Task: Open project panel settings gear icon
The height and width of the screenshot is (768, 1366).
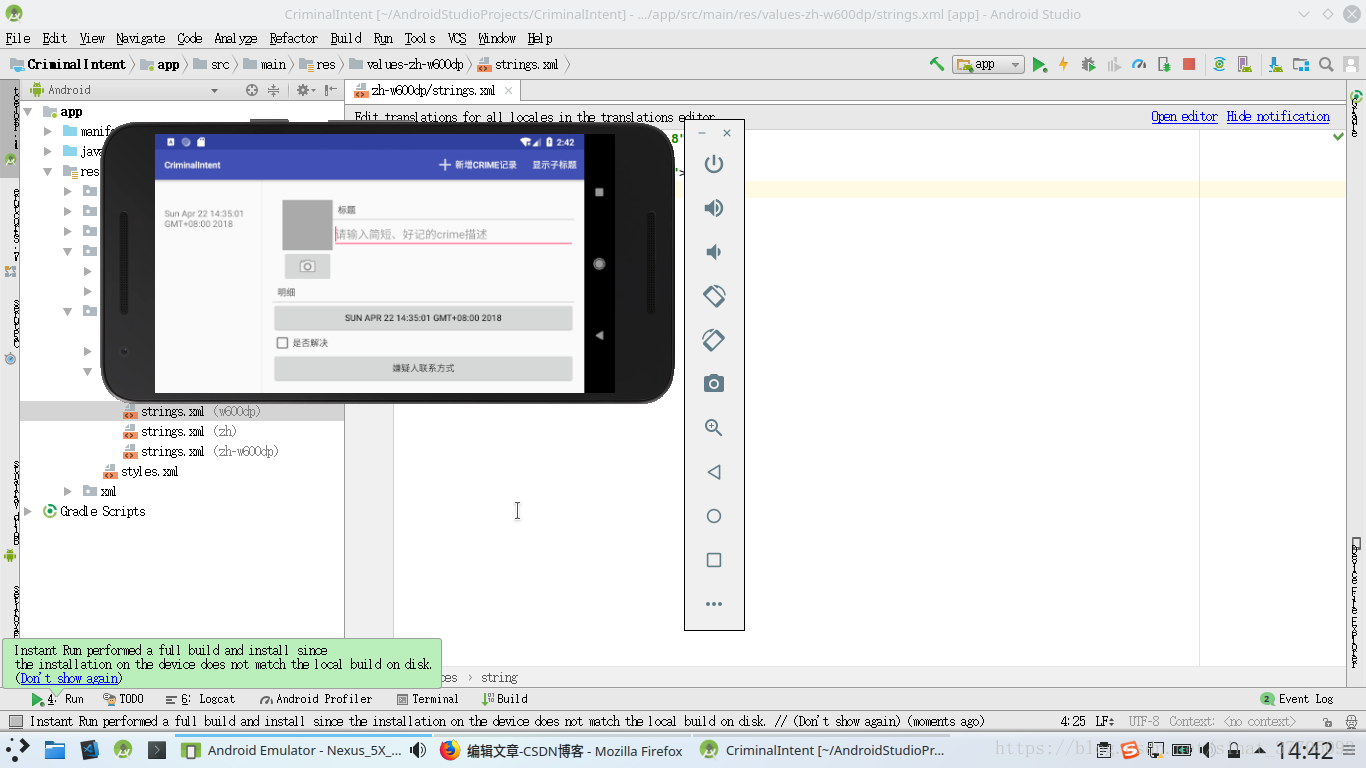Action: [304, 90]
